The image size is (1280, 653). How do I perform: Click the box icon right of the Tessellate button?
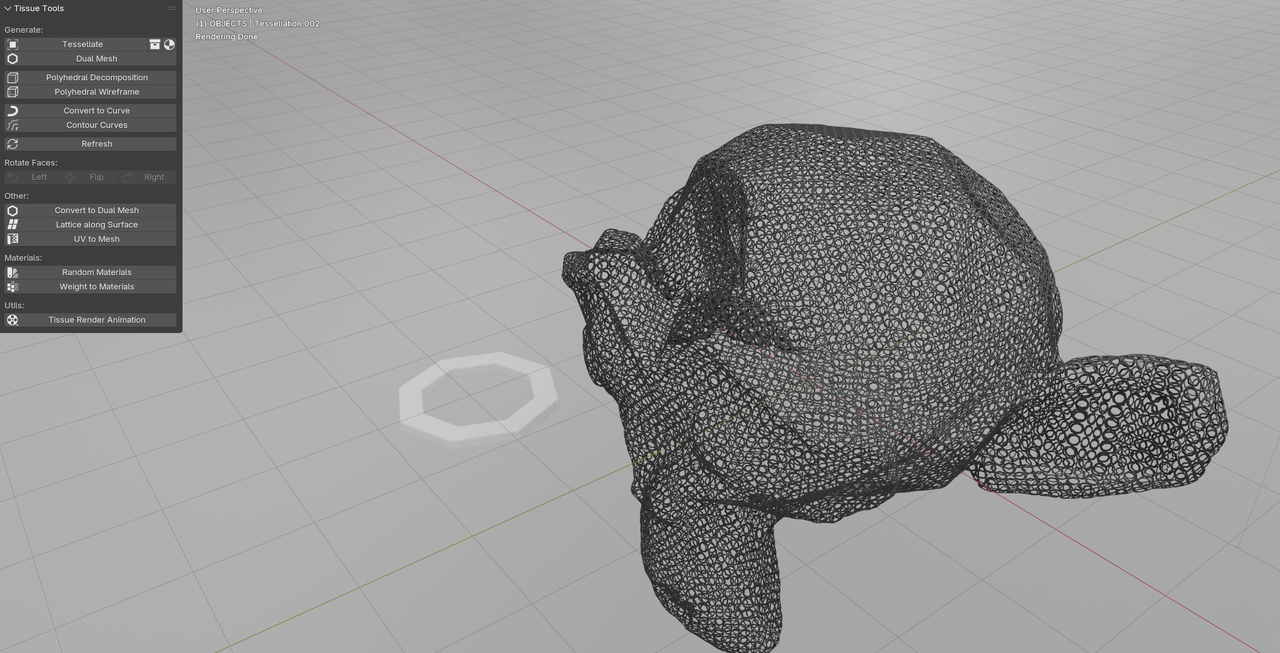point(154,44)
